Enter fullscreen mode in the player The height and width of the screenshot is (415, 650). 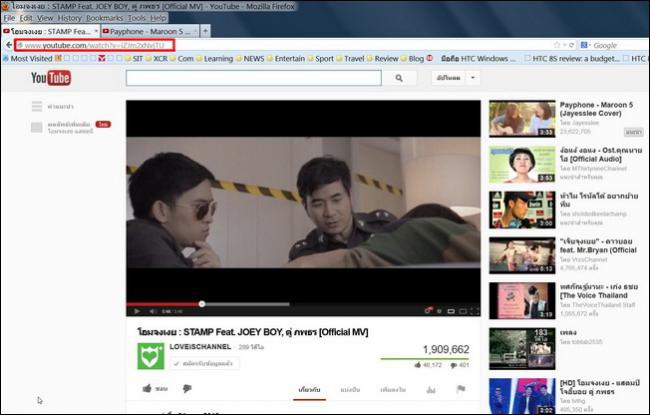pyautogui.click(x=475, y=311)
